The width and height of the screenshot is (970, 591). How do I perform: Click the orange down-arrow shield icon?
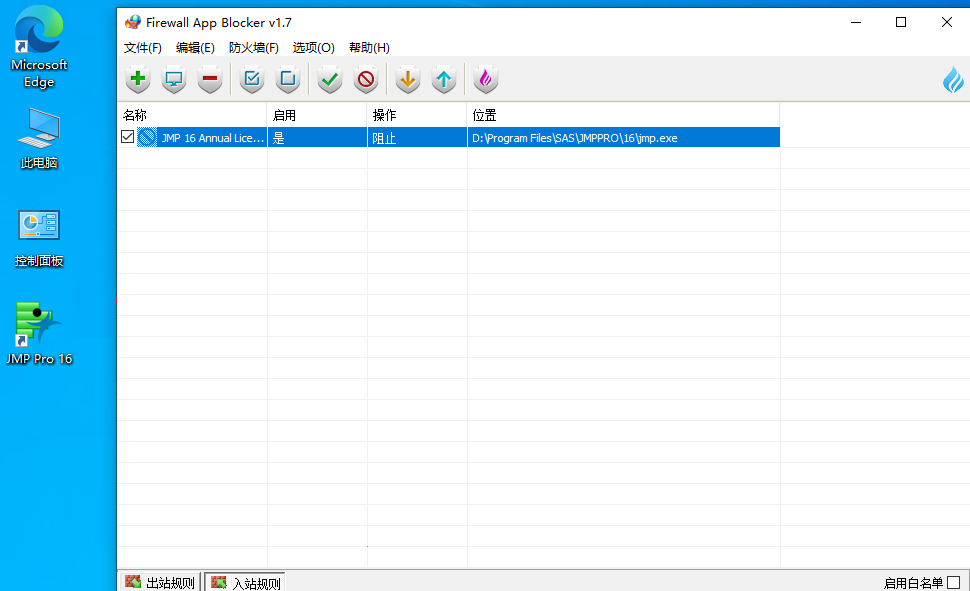pyautogui.click(x=407, y=79)
